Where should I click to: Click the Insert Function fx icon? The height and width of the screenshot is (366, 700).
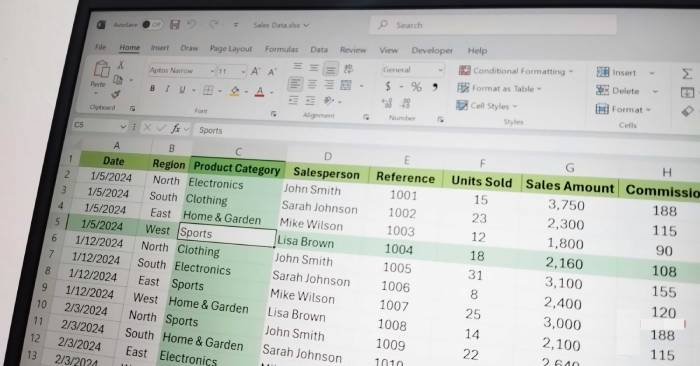(175, 129)
